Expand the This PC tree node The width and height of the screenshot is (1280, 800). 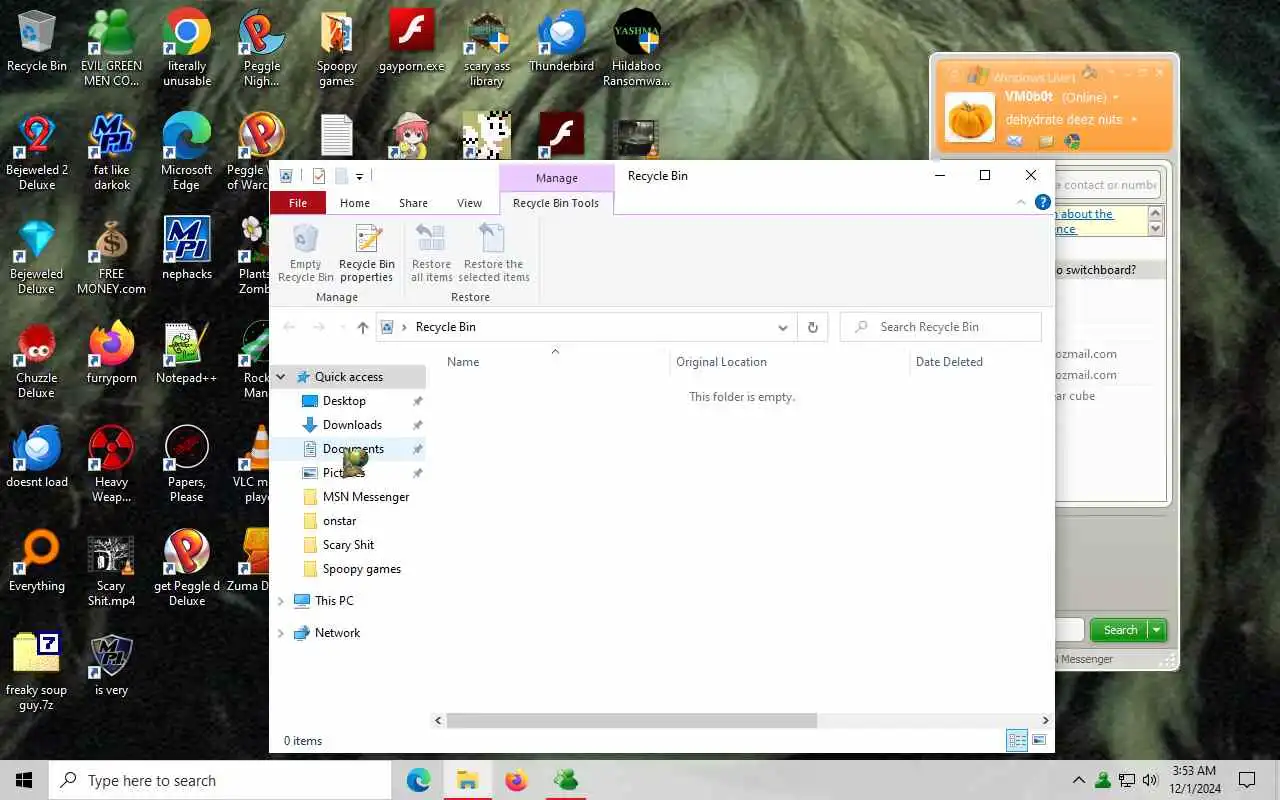pos(281,601)
